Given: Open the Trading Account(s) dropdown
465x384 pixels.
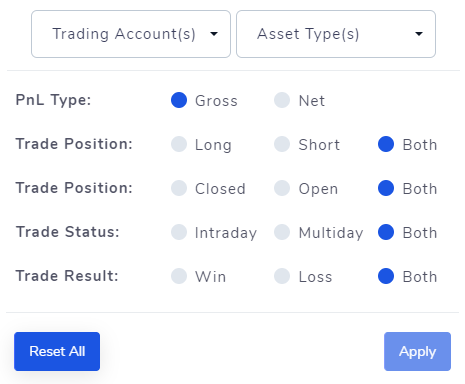Looking at the screenshot, I should (x=131, y=34).
